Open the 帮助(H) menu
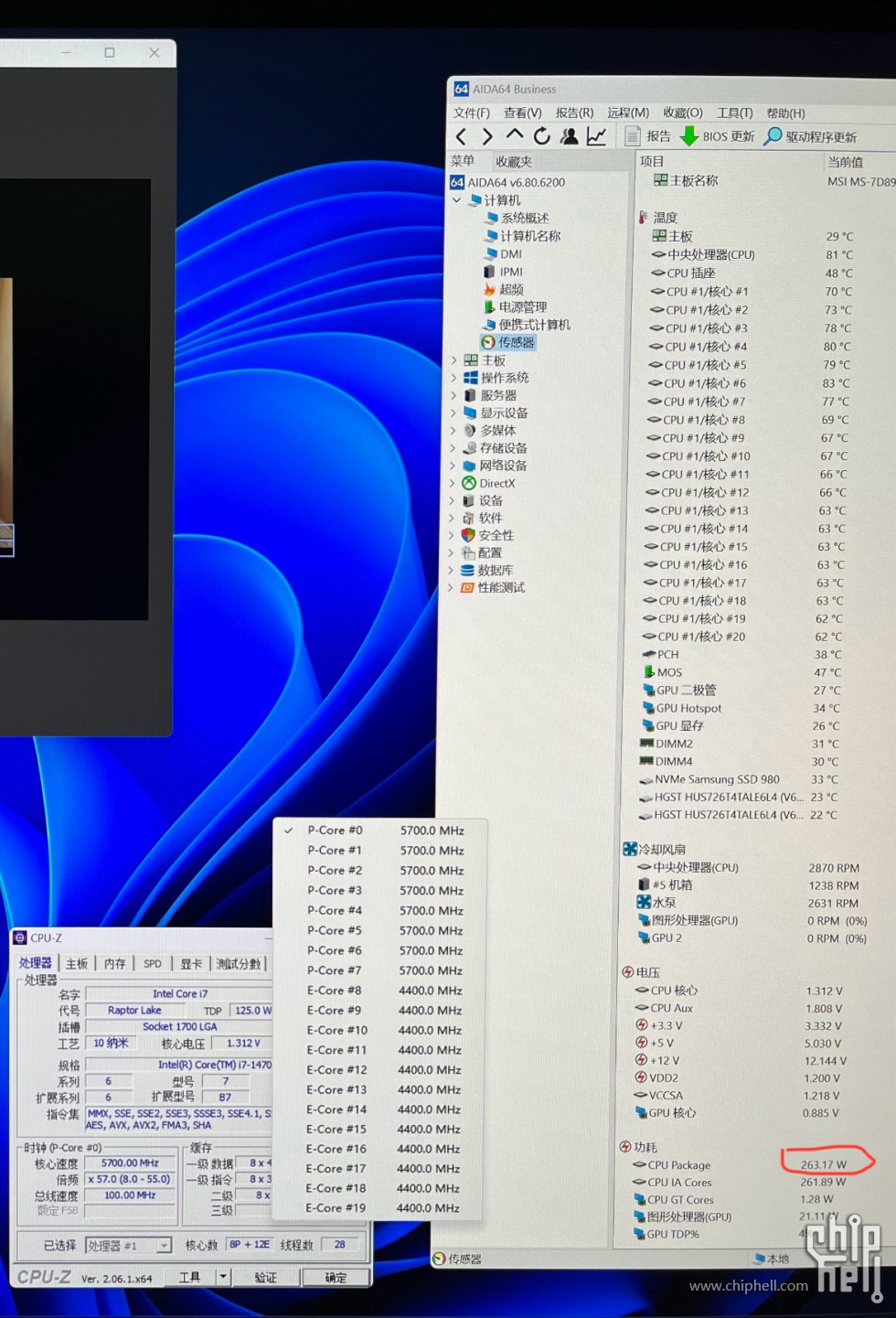Image resolution: width=896 pixels, height=1318 pixels. pos(786,113)
